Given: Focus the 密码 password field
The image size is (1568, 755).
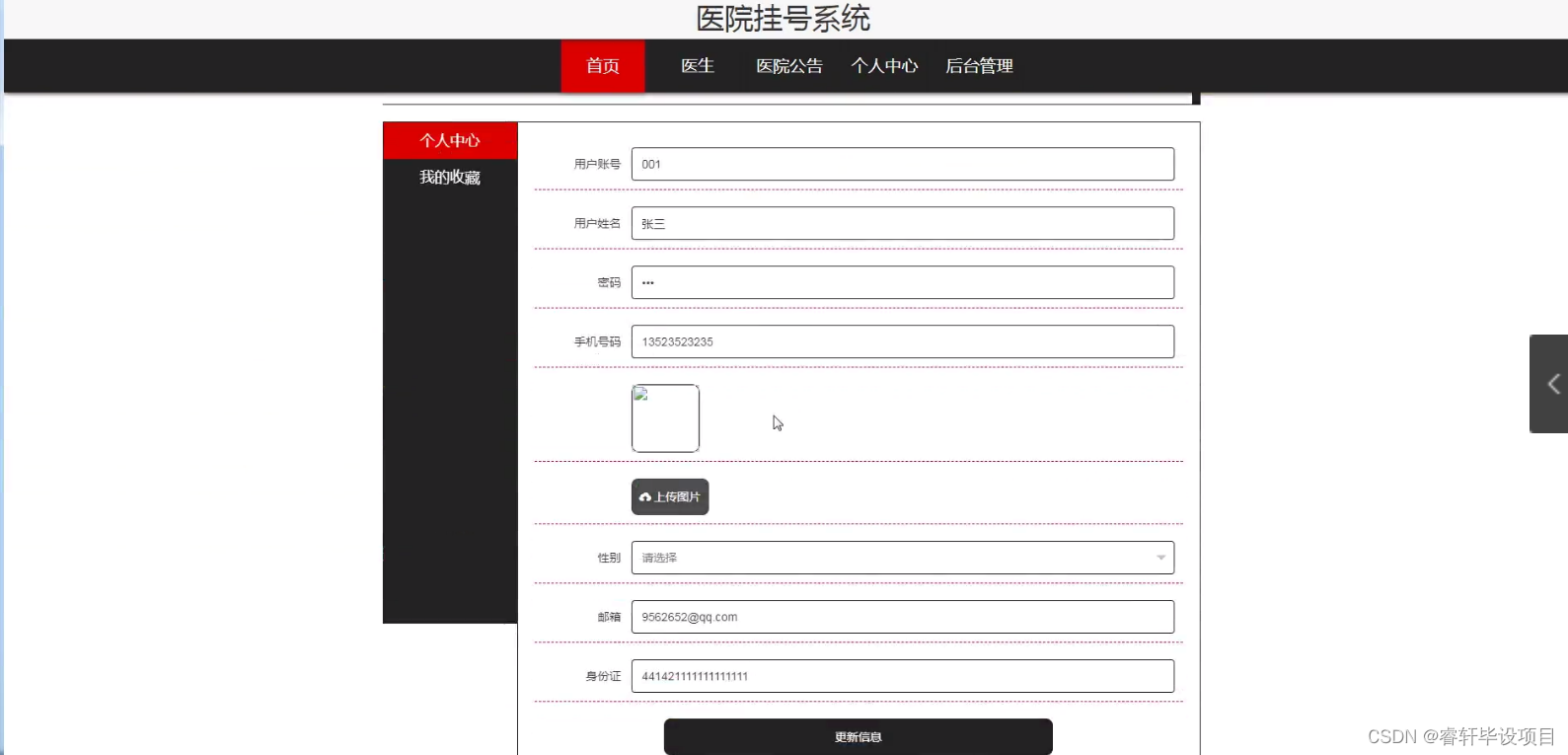Looking at the screenshot, I should pyautogui.click(x=903, y=282).
